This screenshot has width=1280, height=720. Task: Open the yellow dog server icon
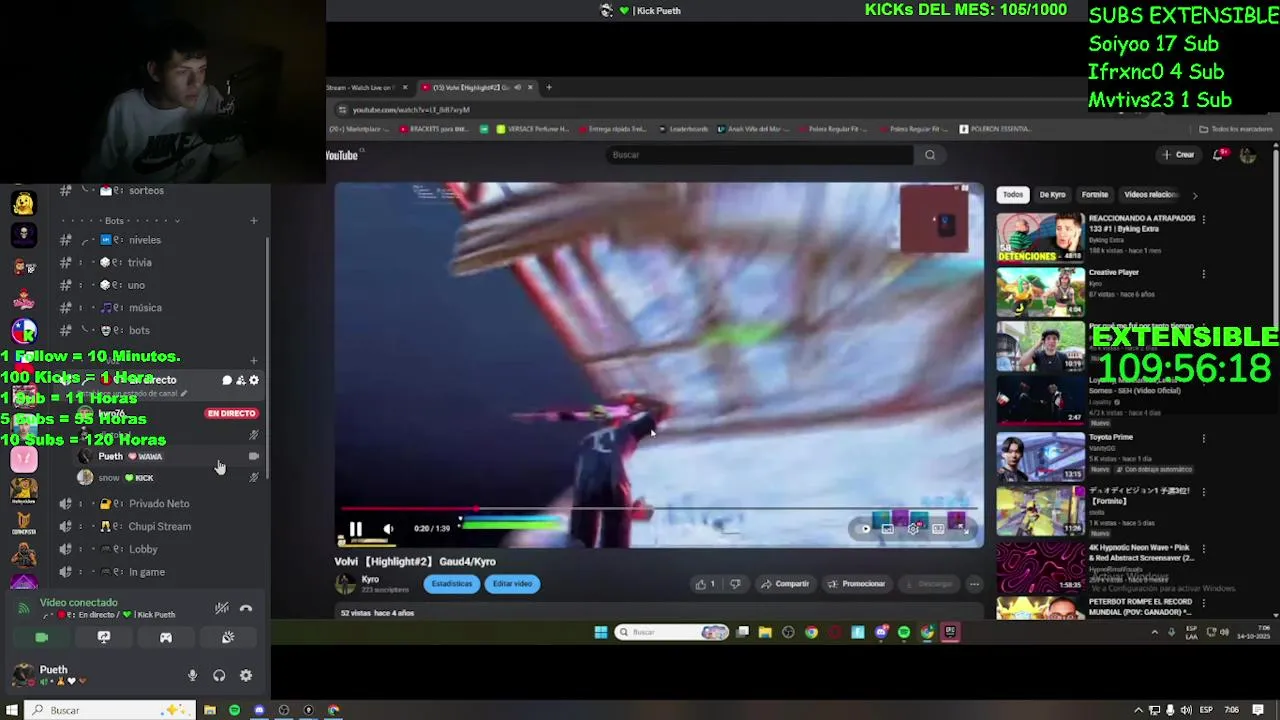click(23, 203)
